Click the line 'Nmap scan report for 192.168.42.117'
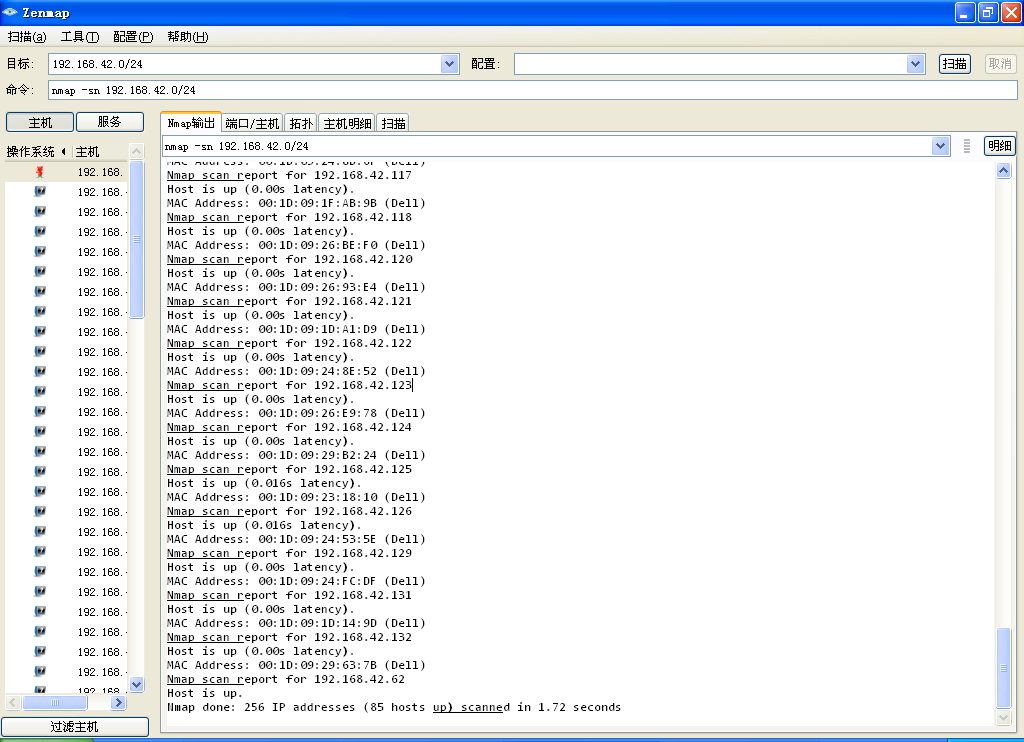The image size is (1024, 742). [289, 175]
